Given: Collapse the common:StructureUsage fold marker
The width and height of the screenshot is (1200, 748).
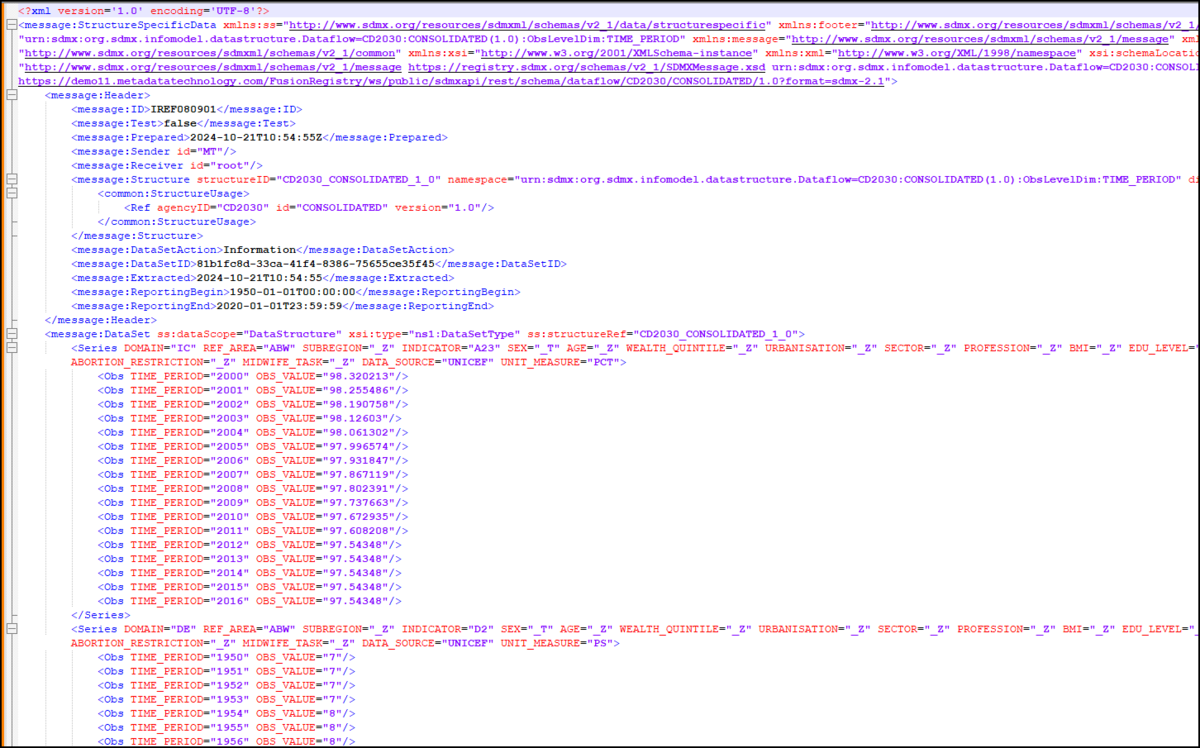Looking at the screenshot, I should click(11, 193).
